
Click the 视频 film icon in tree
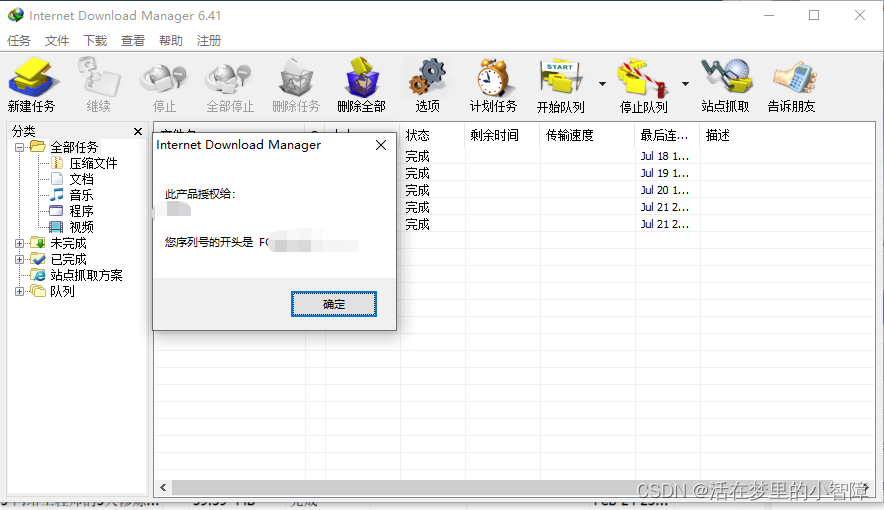click(56, 227)
